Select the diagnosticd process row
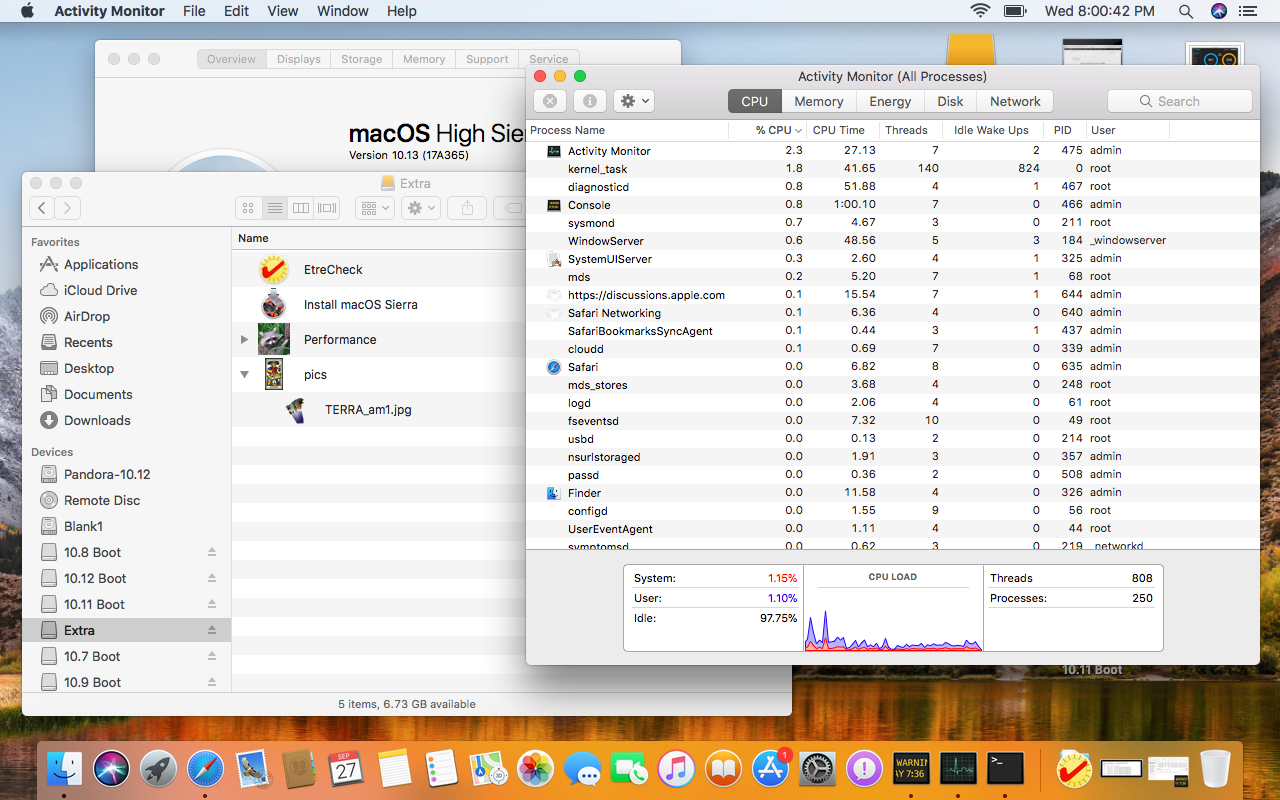Image resolution: width=1280 pixels, height=800 pixels. [x=893, y=187]
